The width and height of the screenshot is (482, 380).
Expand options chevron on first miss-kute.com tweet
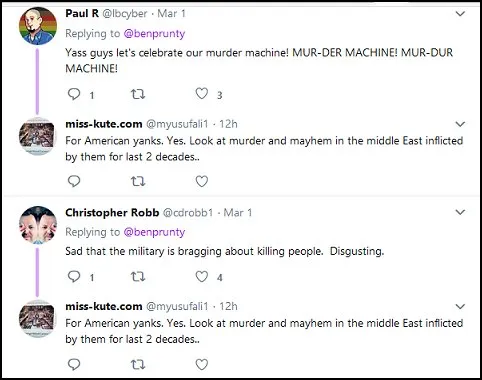(460, 124)
